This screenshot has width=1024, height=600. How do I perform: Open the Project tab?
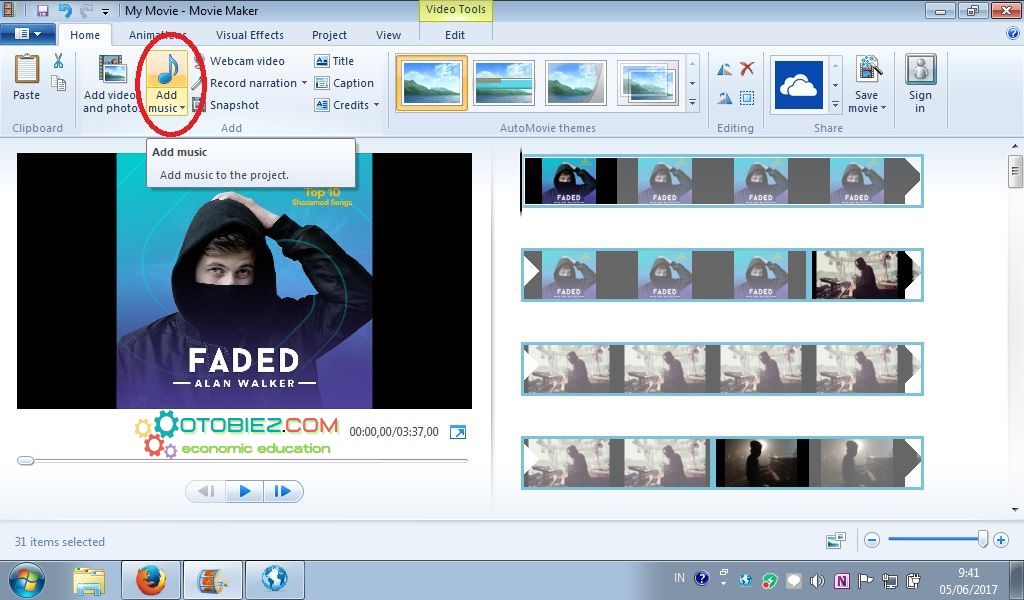329,35
